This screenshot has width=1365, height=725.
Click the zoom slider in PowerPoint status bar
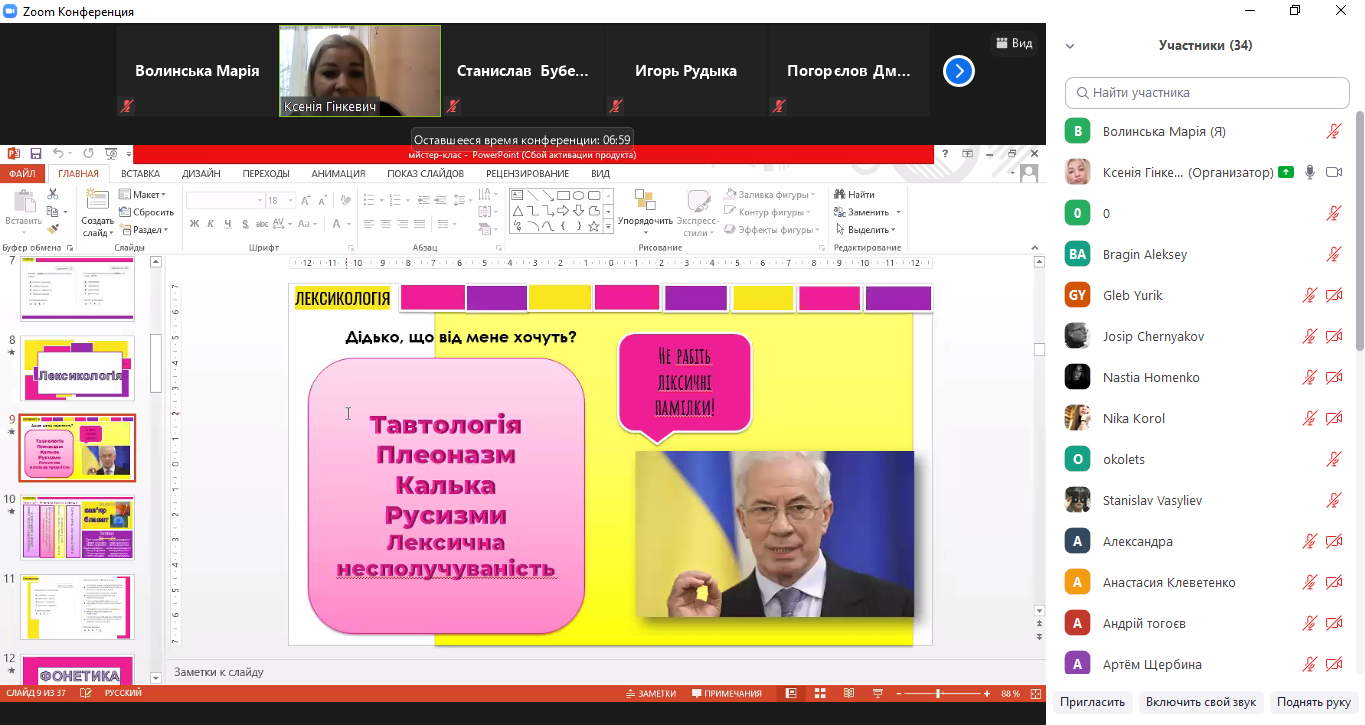937,693
